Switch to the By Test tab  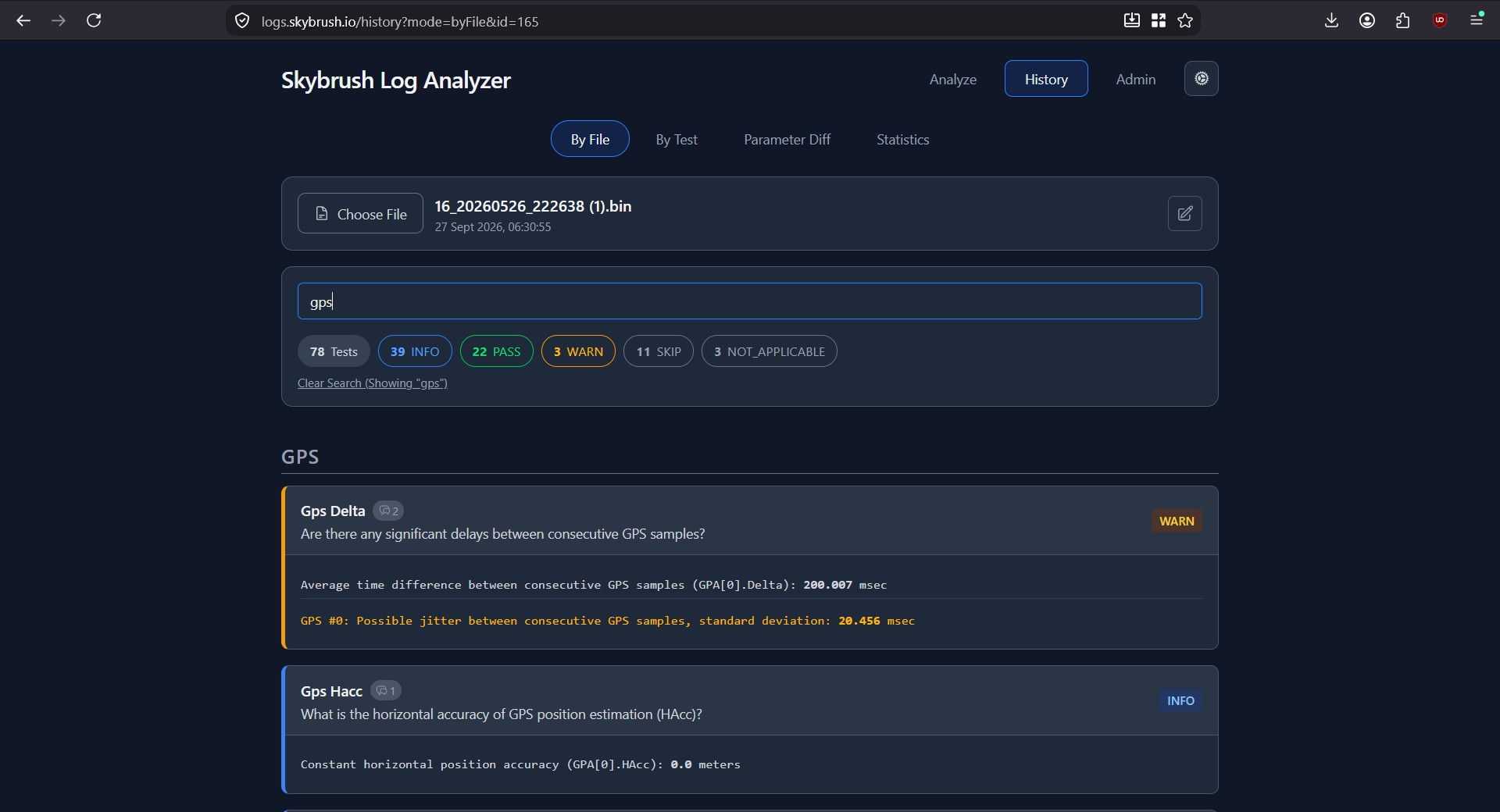pyautogui.click(x=677, y=139)
